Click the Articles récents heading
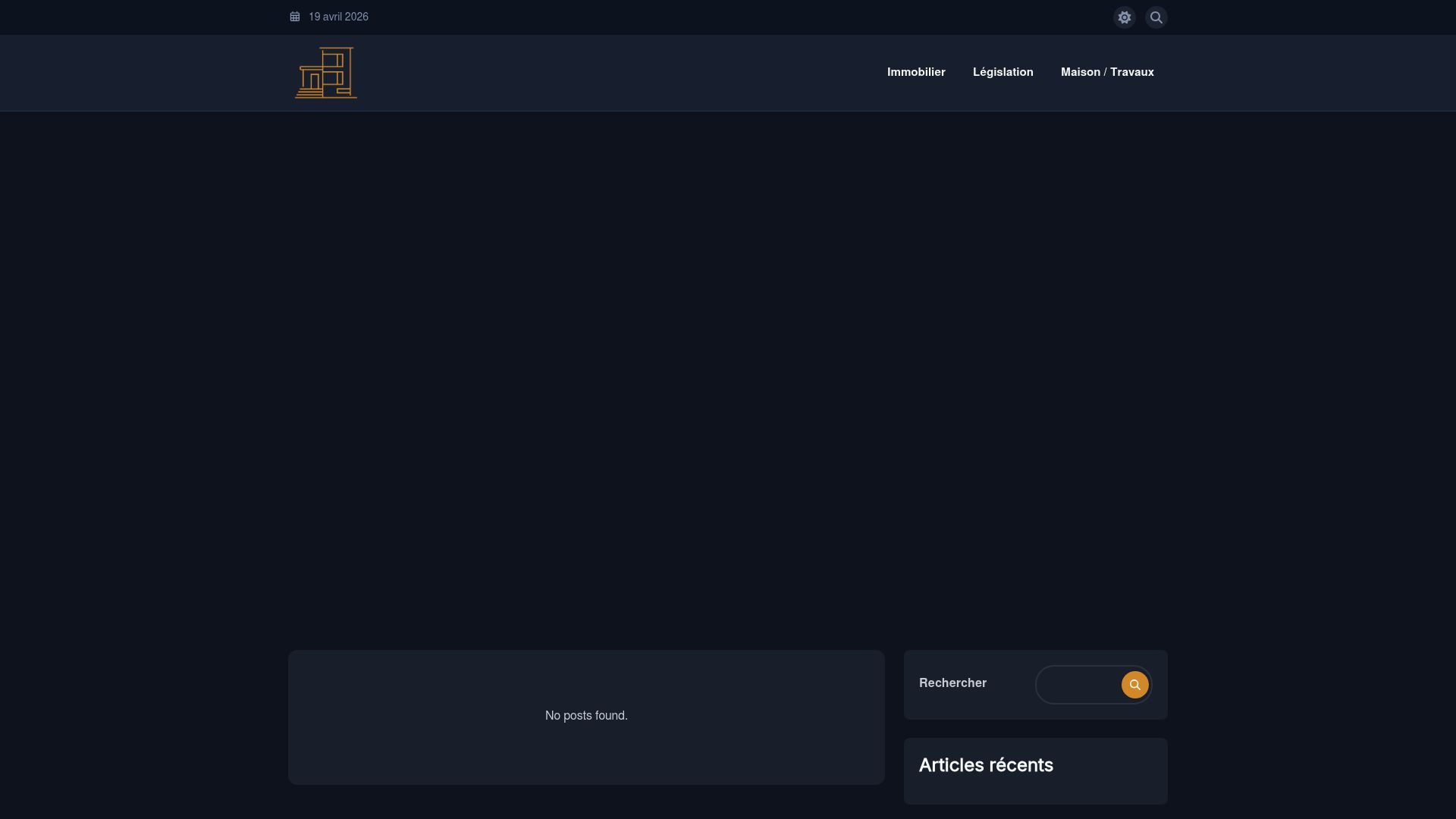This screenshot has width=1456, height=819. tap(986, 765)
